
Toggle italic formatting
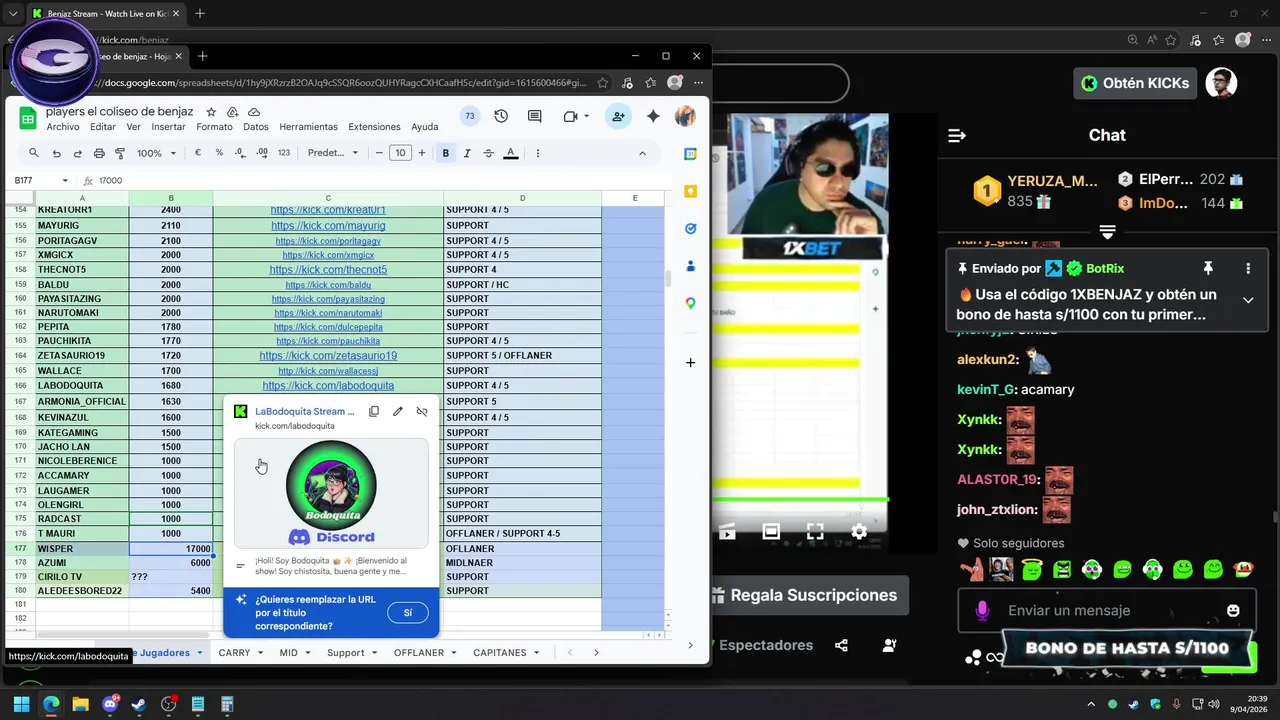click(467, 153)
